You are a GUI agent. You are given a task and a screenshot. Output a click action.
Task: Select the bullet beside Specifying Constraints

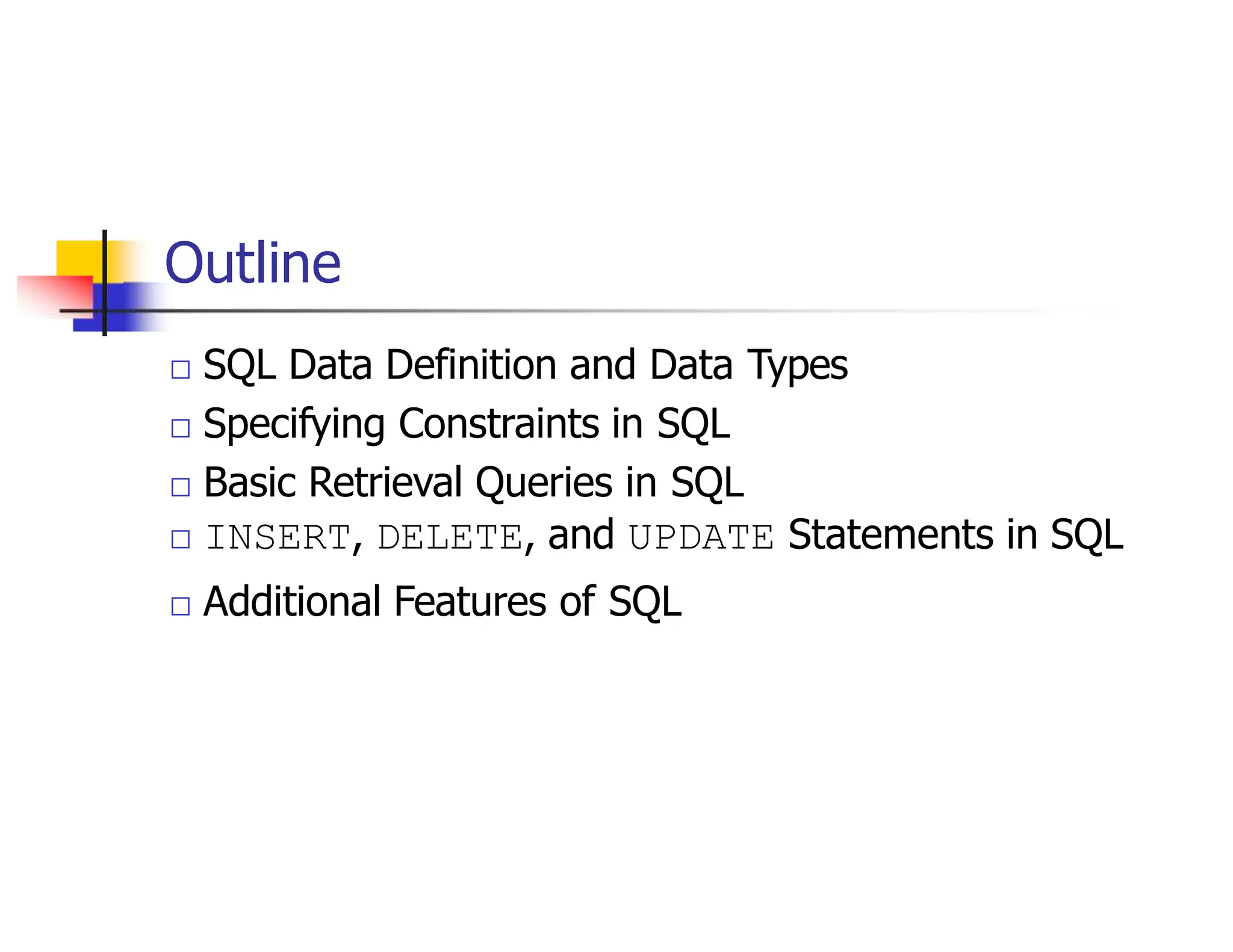[180, 428]
